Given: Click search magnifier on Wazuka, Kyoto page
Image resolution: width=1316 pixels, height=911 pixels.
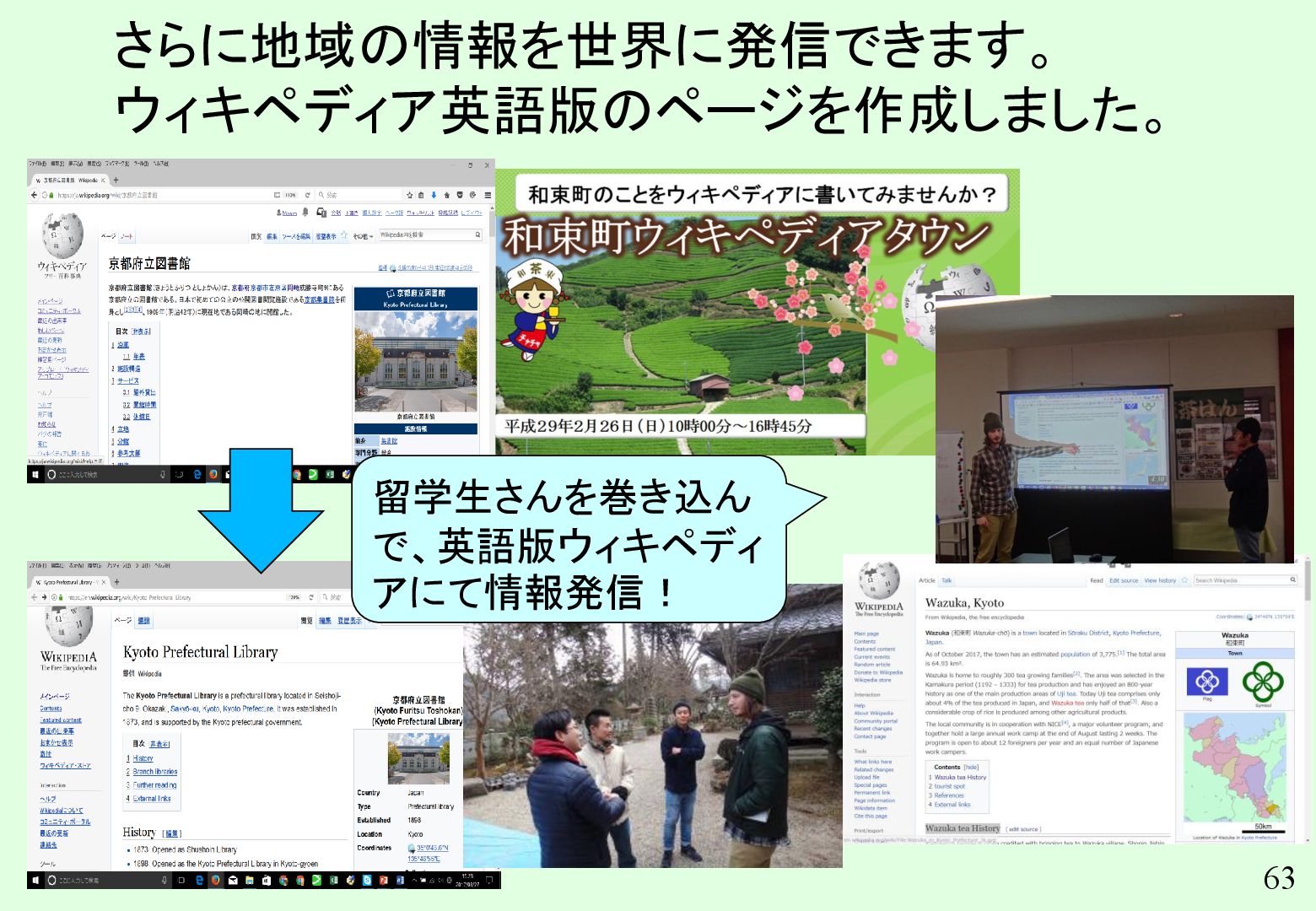Looking at the screenshot, I should (1292, 579).
